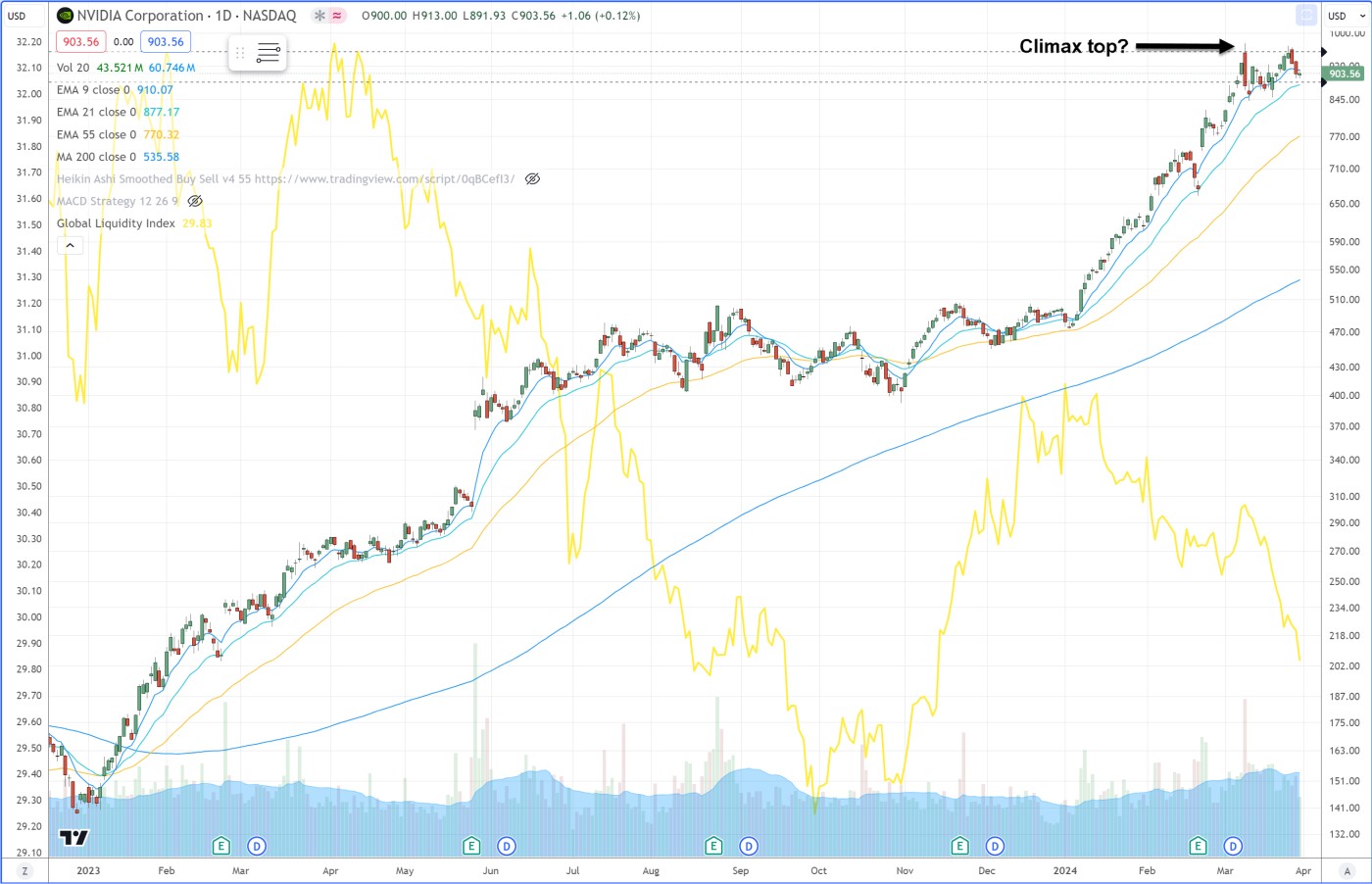Open the February 2024 earnings E marker
Viewport: 1372px width, 884px height.
1198,846
